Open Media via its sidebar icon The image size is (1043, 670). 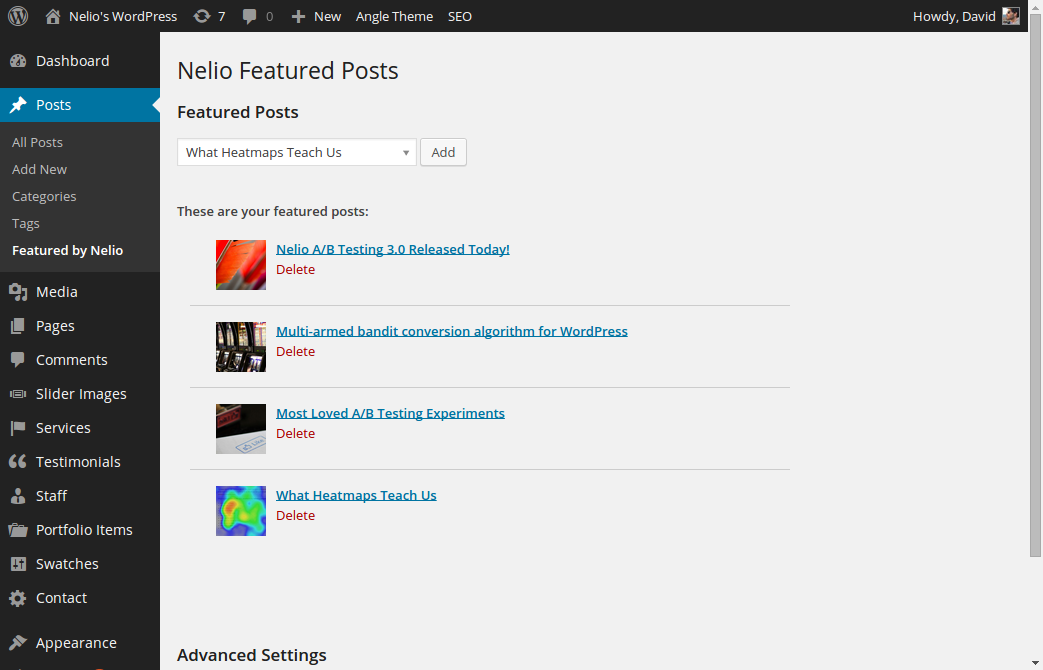pos(18,292)
